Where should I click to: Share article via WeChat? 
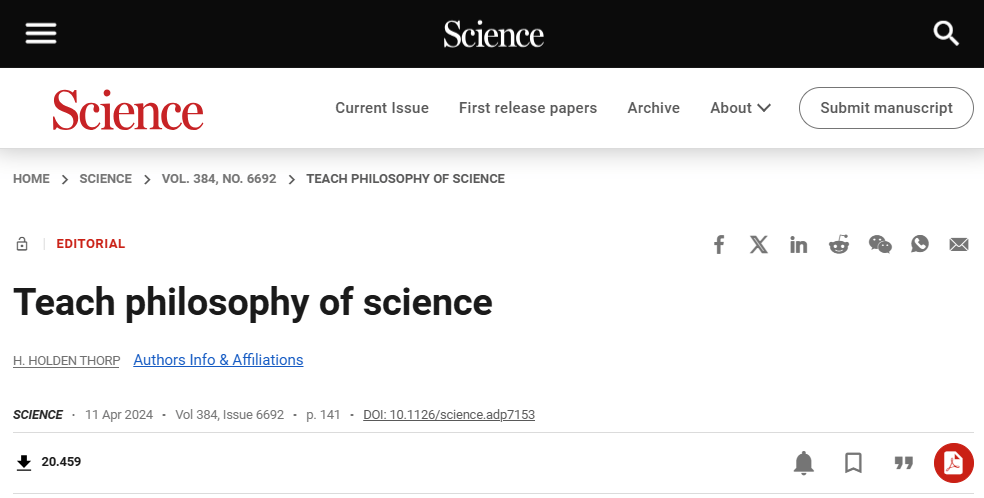pos(880,245)
